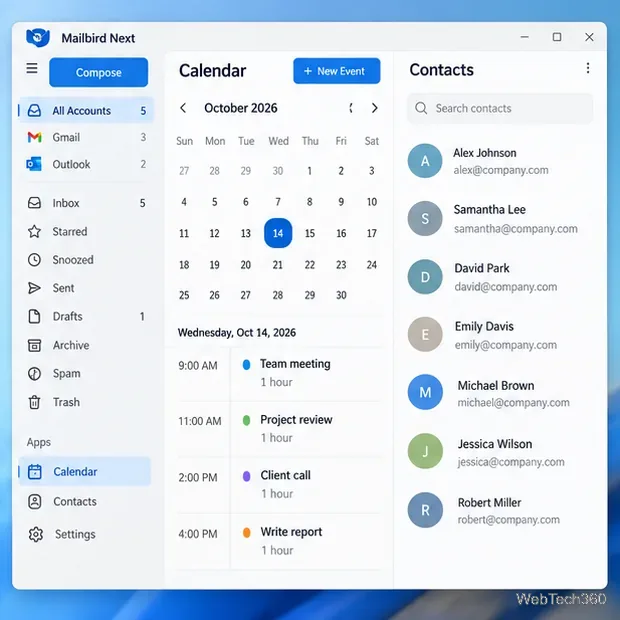Select the Calendar app in sidebar

tap(85, 471)
